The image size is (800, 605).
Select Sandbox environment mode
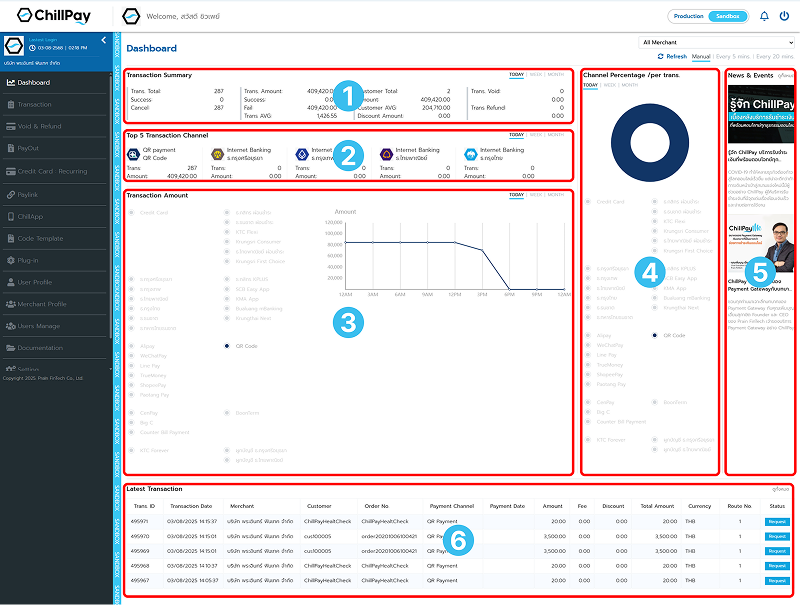tap(727, 16)
